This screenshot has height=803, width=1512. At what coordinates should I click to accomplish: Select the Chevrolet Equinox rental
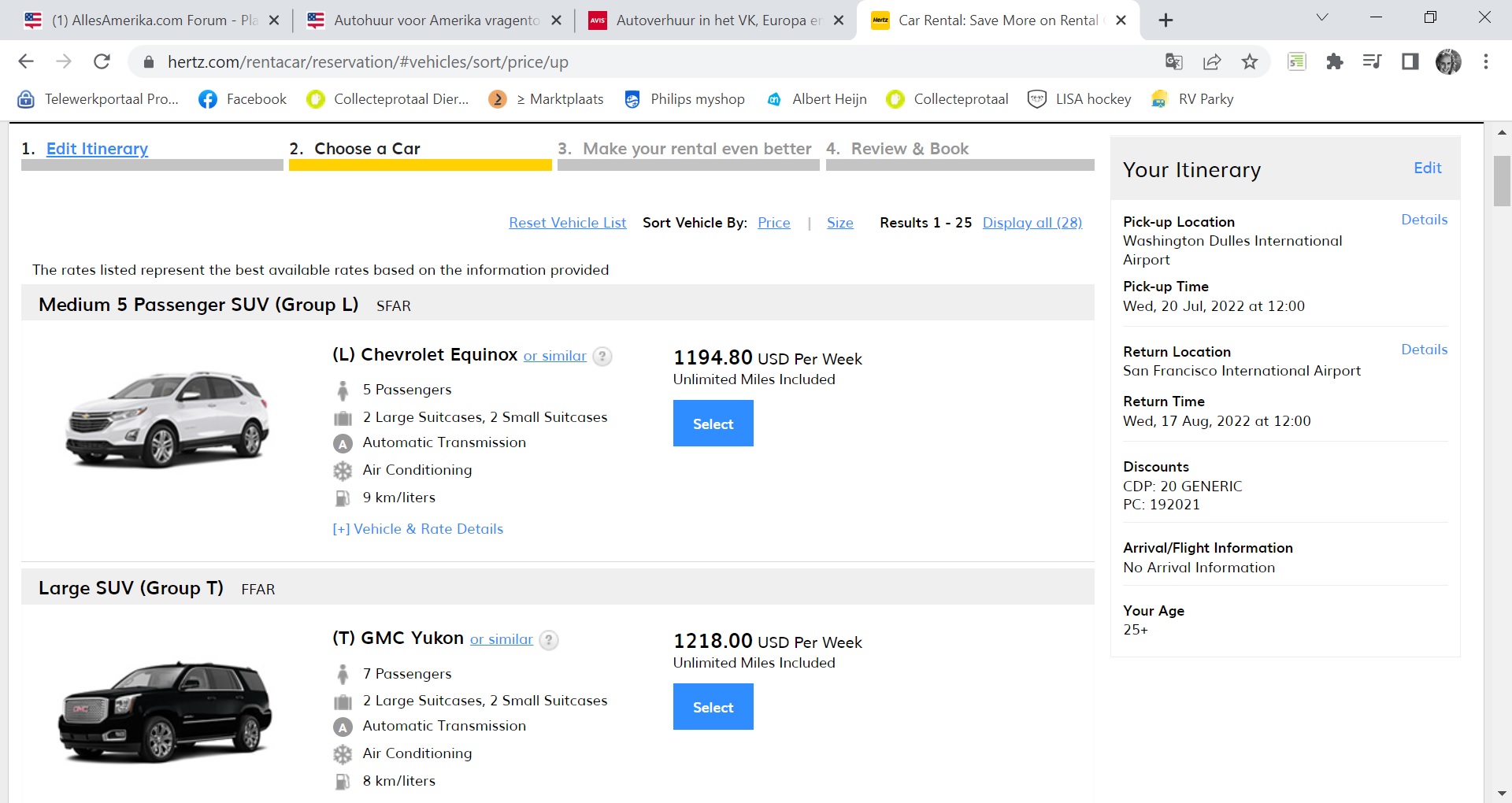coord(713,424)
